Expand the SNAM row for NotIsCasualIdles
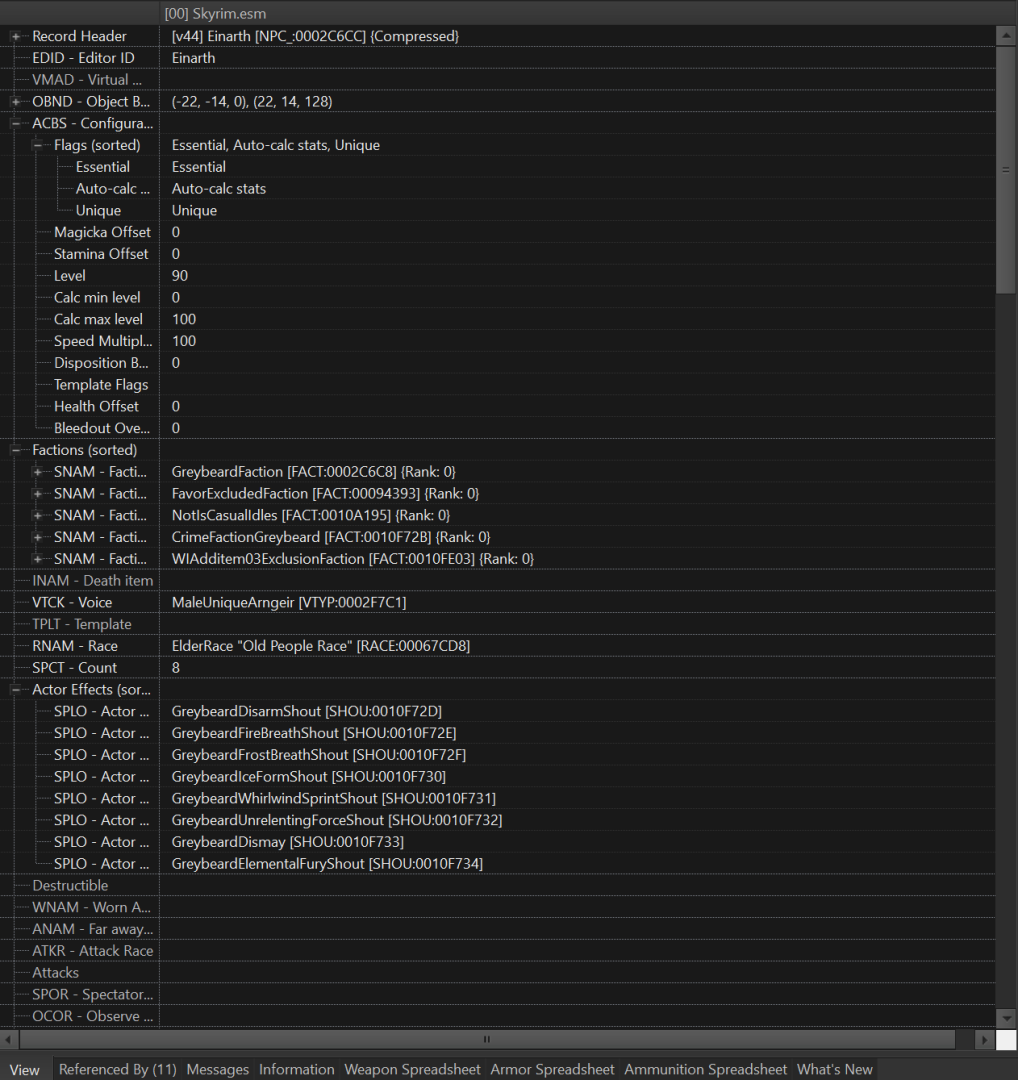1018x1080 pixels. (37, 515)
